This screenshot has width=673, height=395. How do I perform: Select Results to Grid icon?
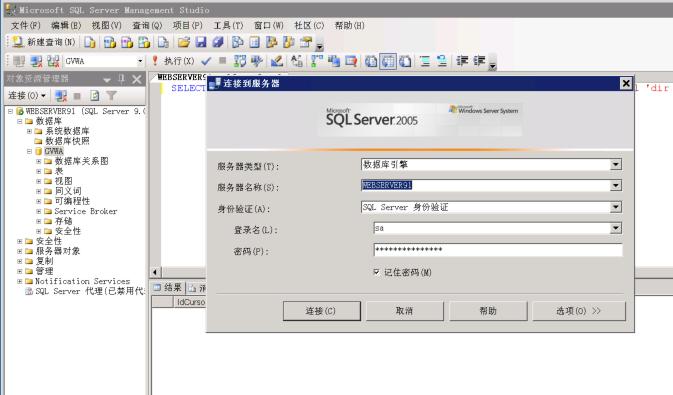[x=388, y=61]
